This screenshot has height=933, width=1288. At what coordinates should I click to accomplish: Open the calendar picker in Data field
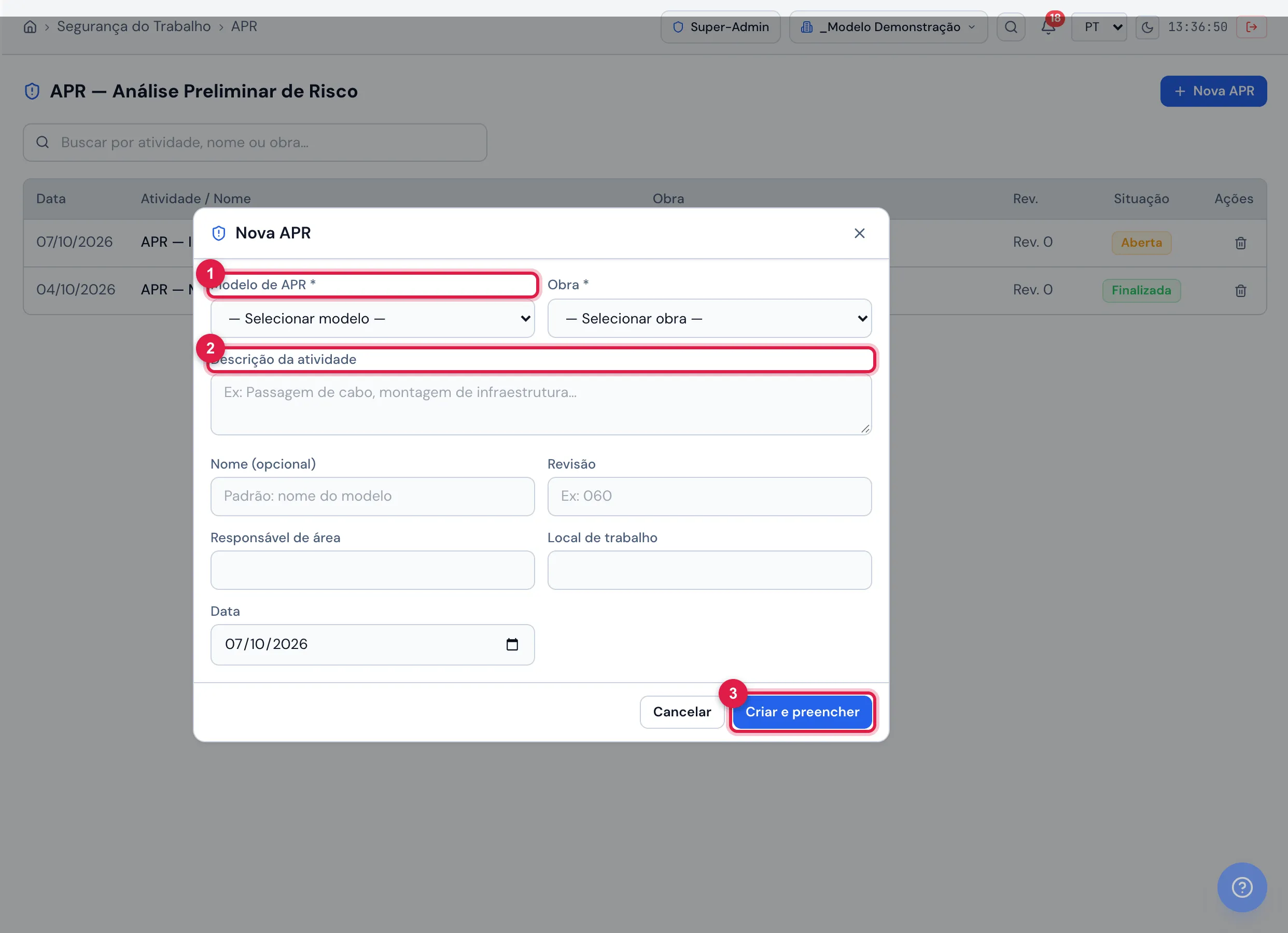(x=512, y=644)
